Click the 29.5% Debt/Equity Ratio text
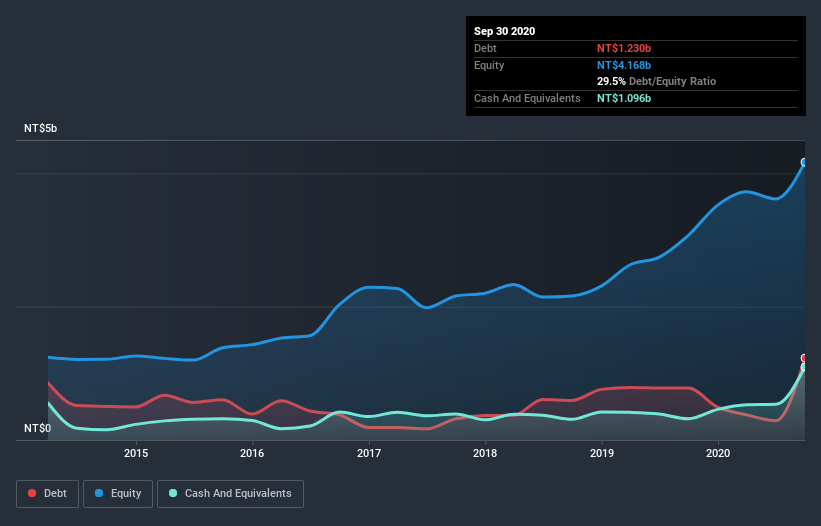The image size is (821, 526). 656,81
